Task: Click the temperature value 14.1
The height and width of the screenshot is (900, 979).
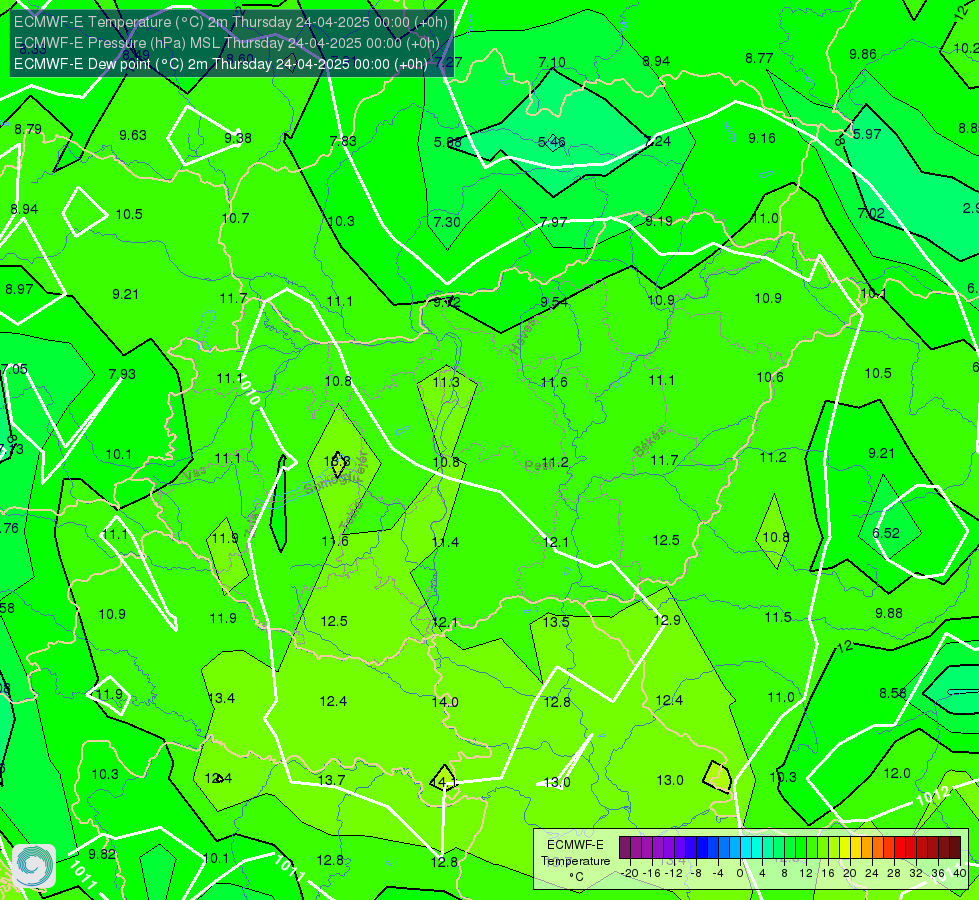Action: 444,781
